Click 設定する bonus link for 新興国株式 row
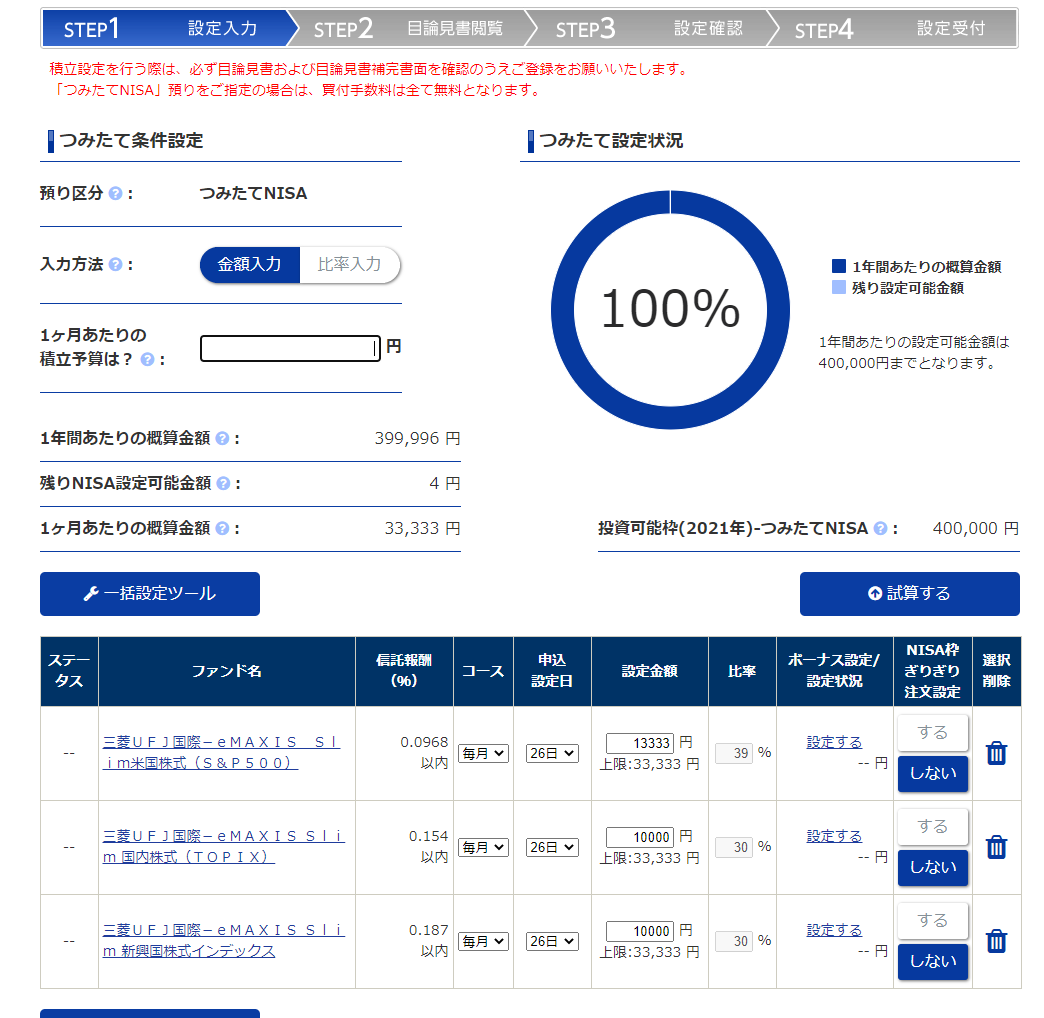 point(834,930)
